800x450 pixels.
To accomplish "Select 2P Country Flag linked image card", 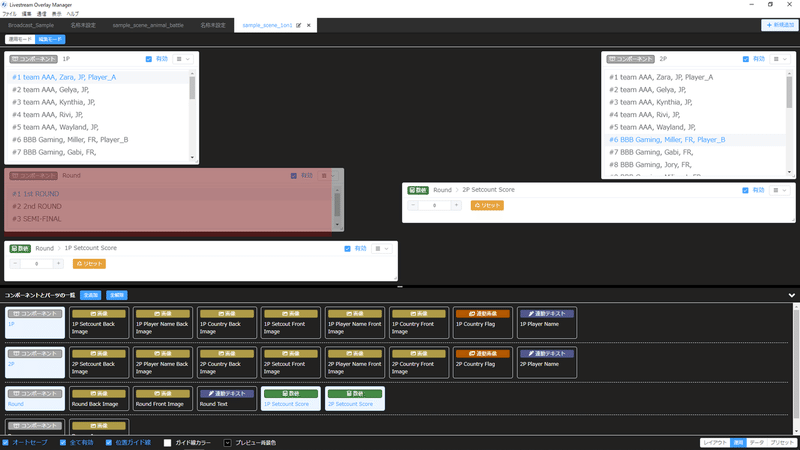I will pos(483,363).
